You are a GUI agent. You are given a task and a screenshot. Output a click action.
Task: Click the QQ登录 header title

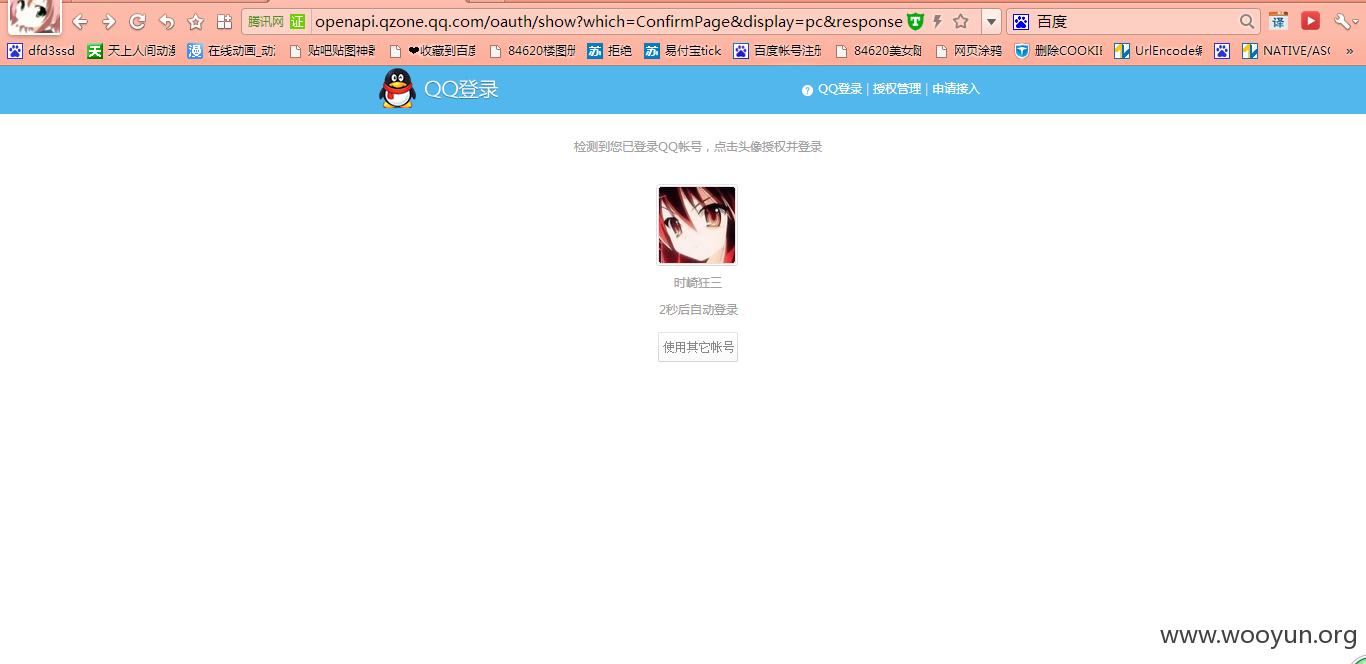(461, 89)
